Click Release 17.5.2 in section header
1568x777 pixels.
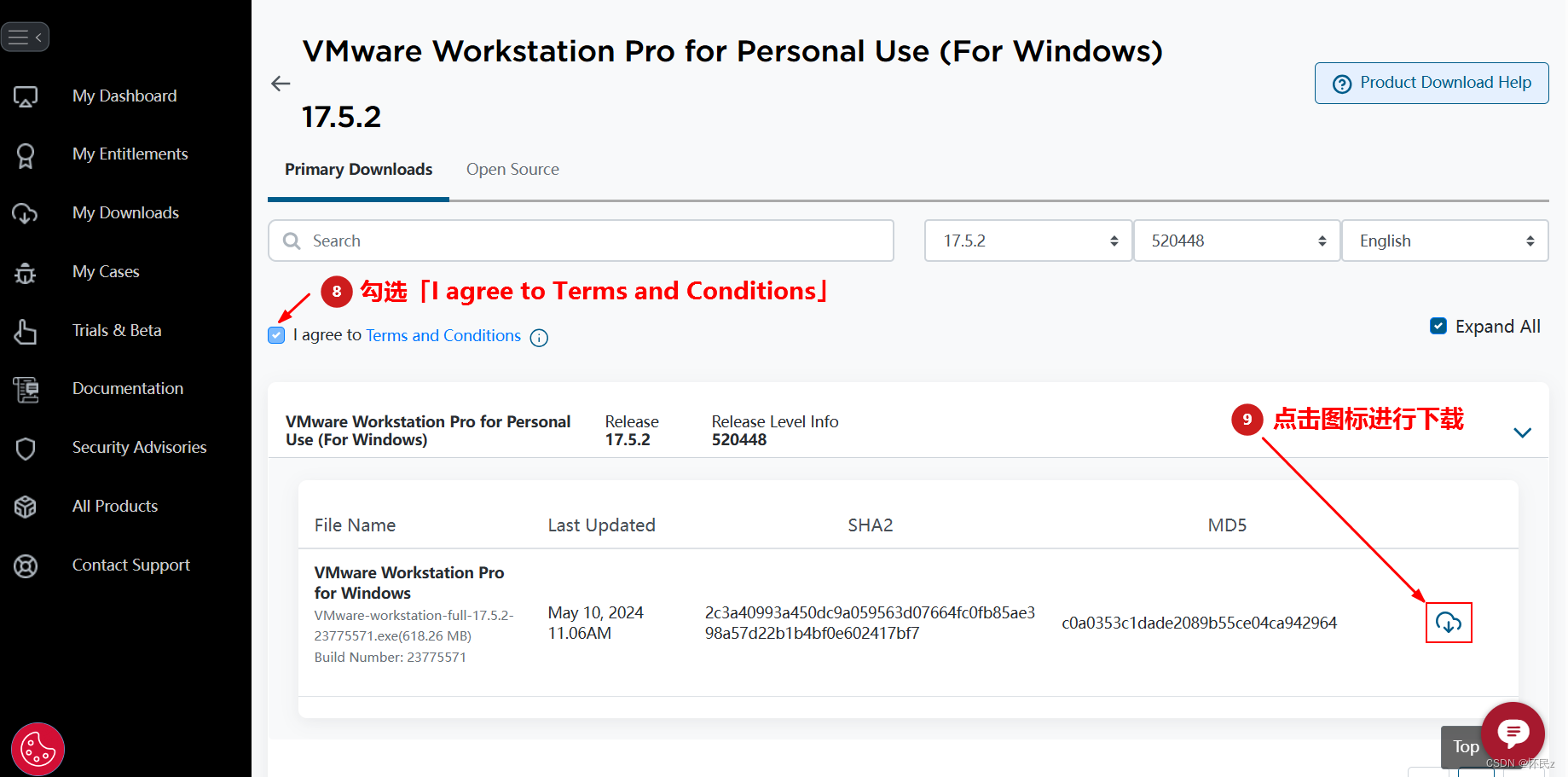click(632, 431)
